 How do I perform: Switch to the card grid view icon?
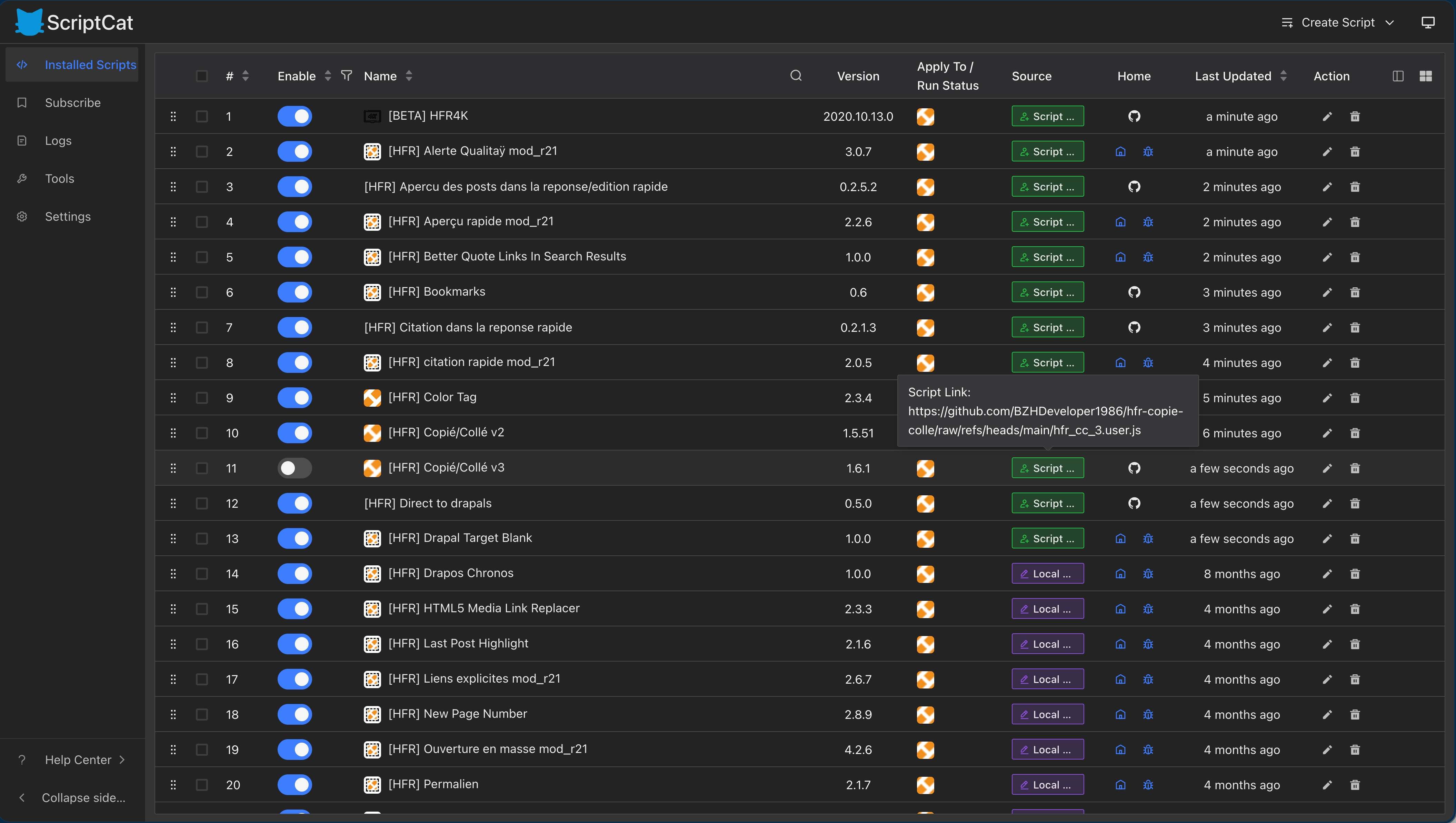pos(1425,76)
